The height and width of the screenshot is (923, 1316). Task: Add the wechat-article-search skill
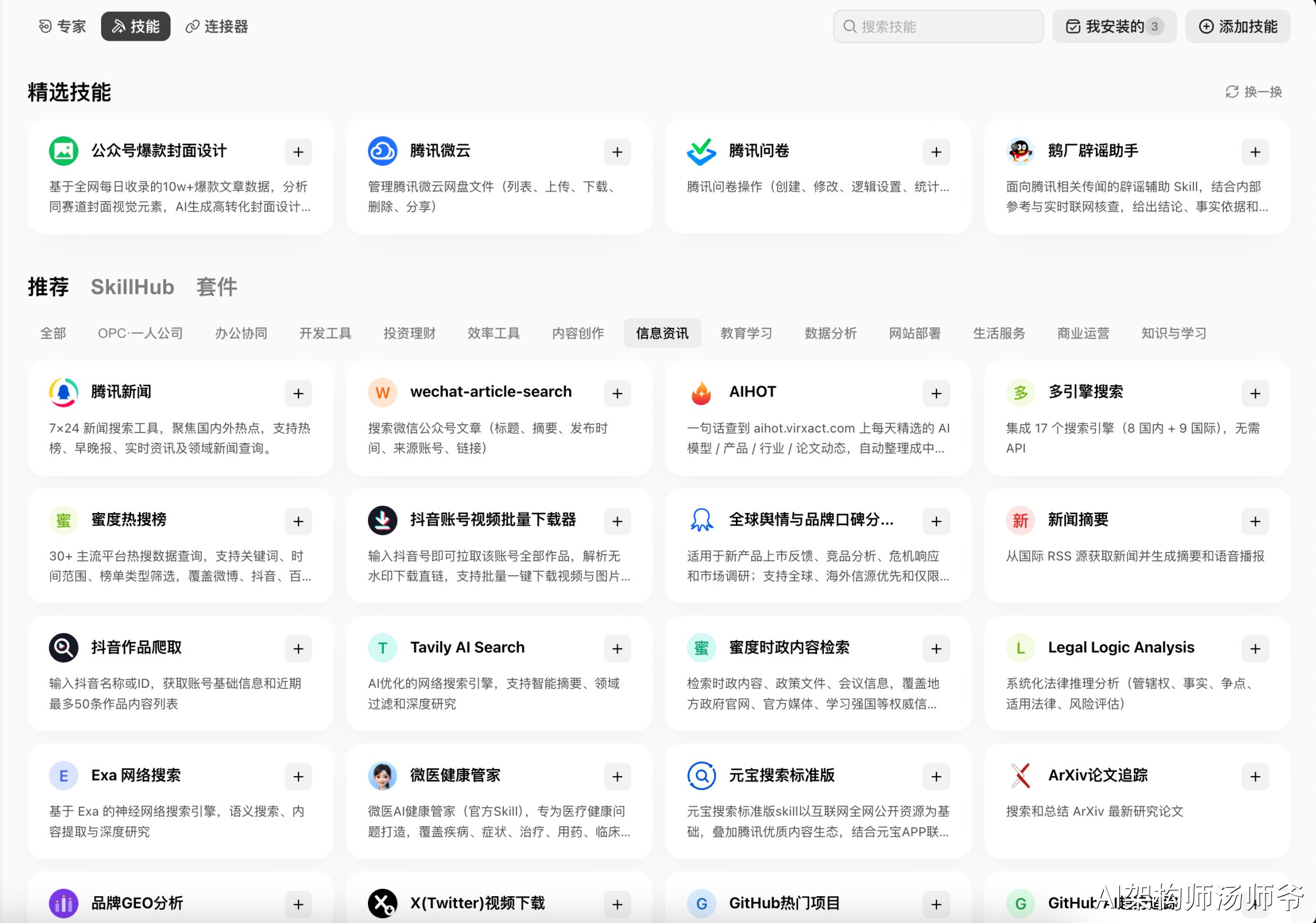617,394
